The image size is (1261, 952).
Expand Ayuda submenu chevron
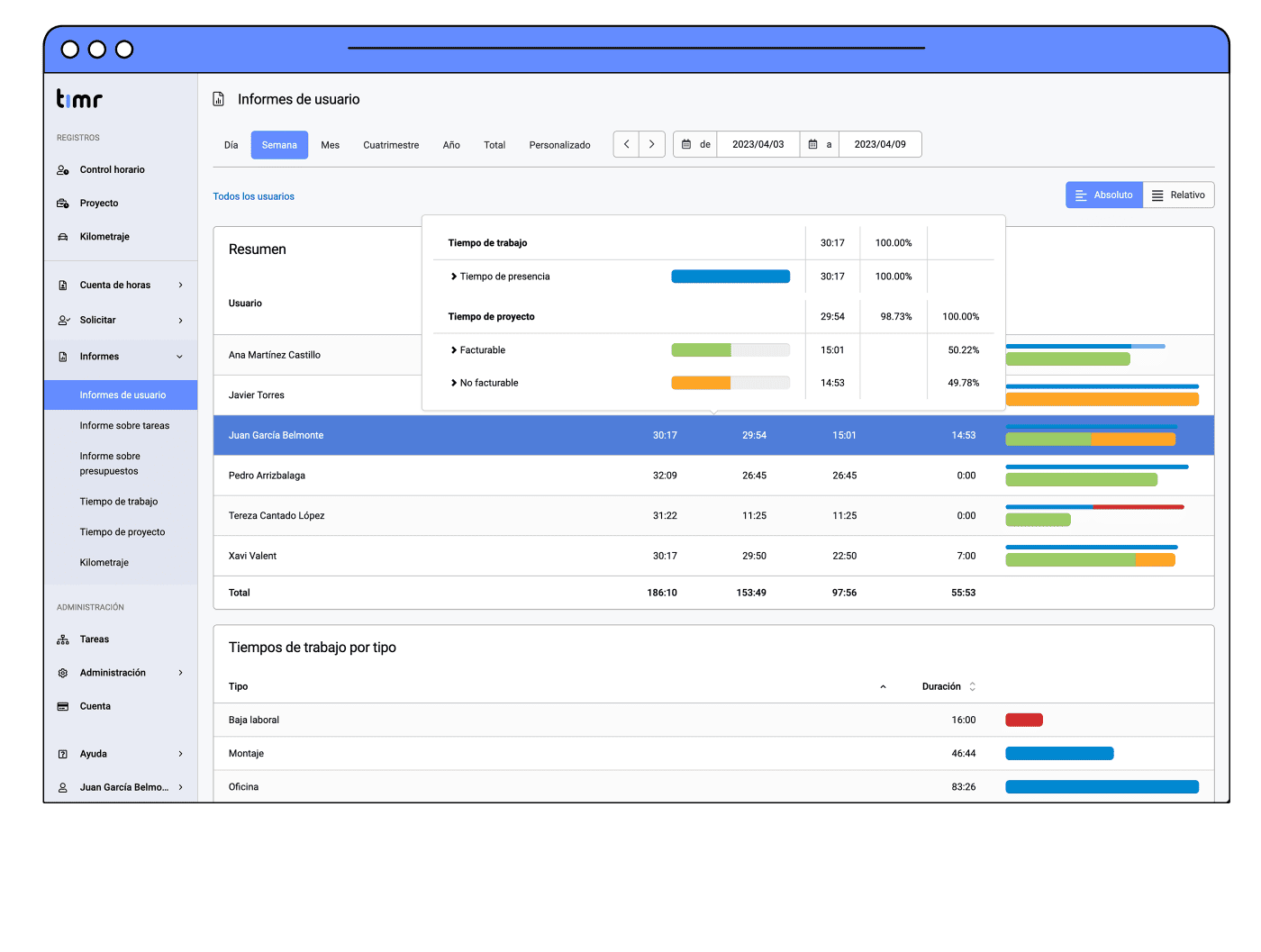(180, 754)
